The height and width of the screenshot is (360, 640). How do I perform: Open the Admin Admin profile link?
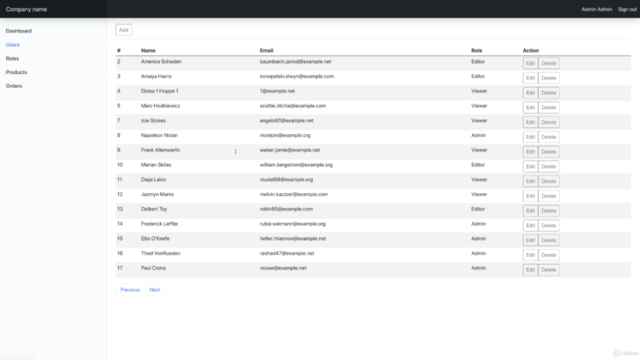[597, 9]
